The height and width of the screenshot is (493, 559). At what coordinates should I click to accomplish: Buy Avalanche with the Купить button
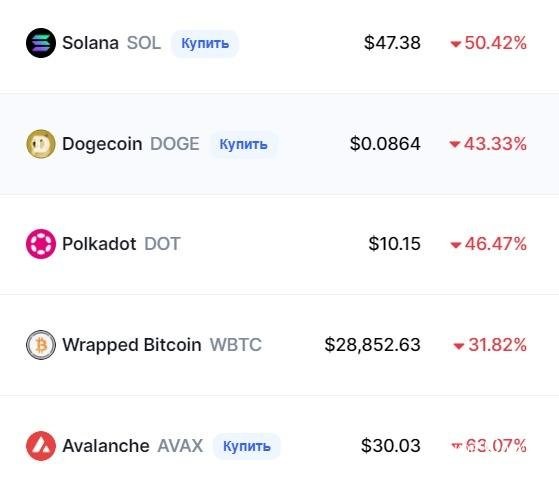coord(247,446)
